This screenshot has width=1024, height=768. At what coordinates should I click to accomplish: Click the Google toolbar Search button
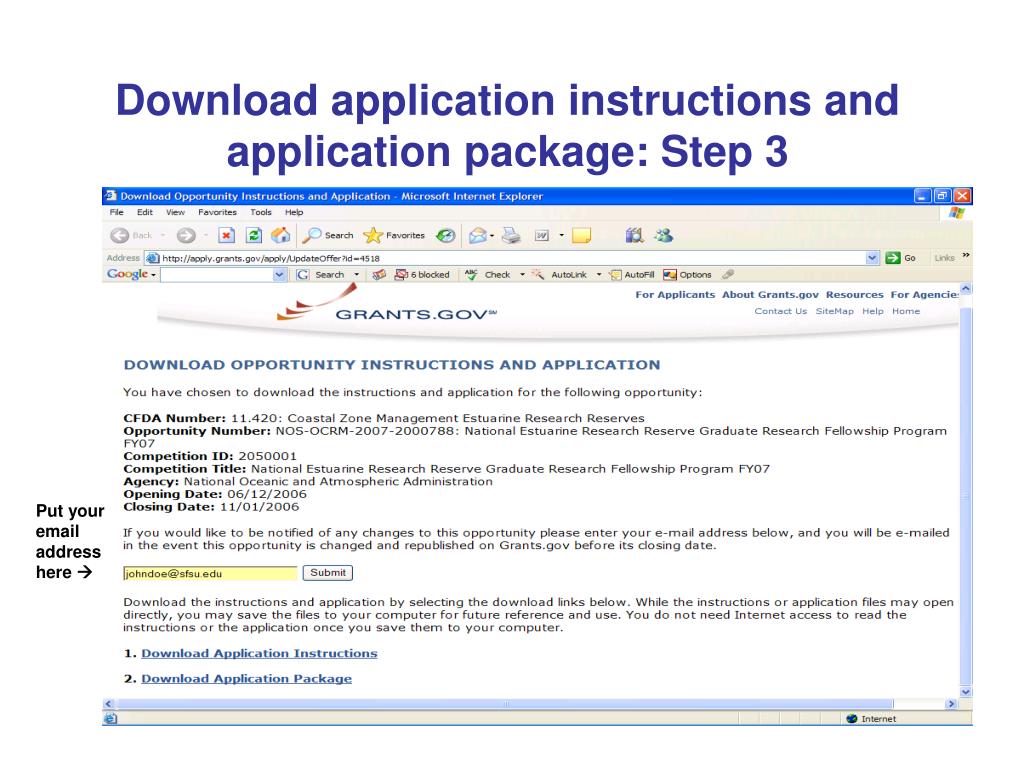321,275
